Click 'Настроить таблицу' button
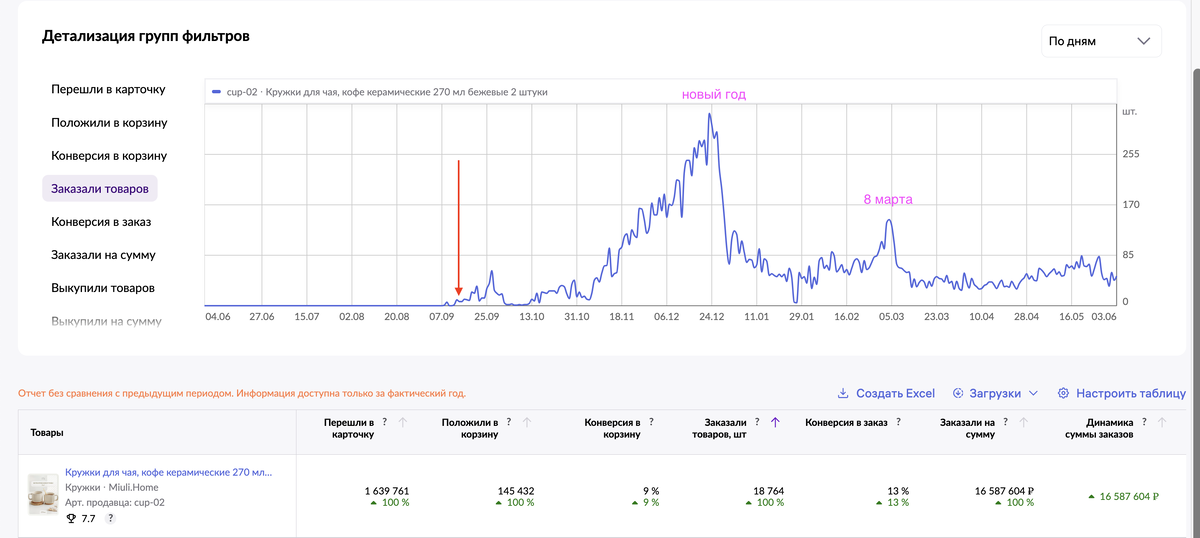Viewport: 1200px width, 538px height. (x=1122, y=393)
